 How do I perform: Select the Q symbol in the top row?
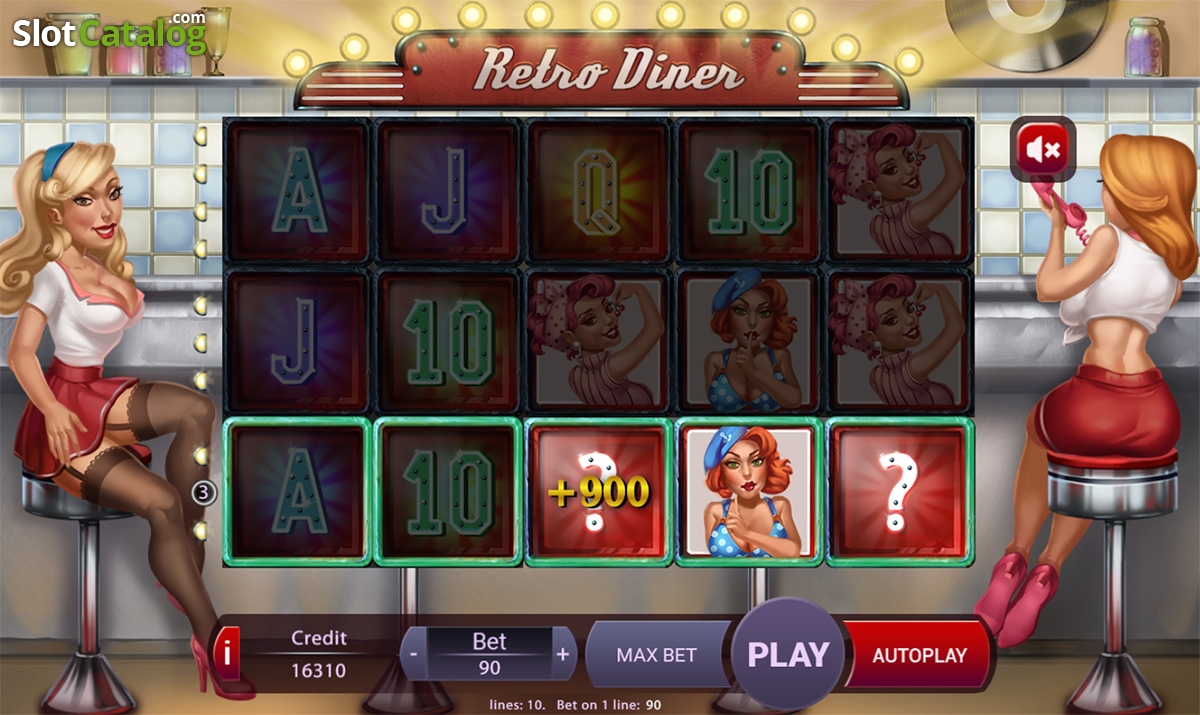pos(599,191)
